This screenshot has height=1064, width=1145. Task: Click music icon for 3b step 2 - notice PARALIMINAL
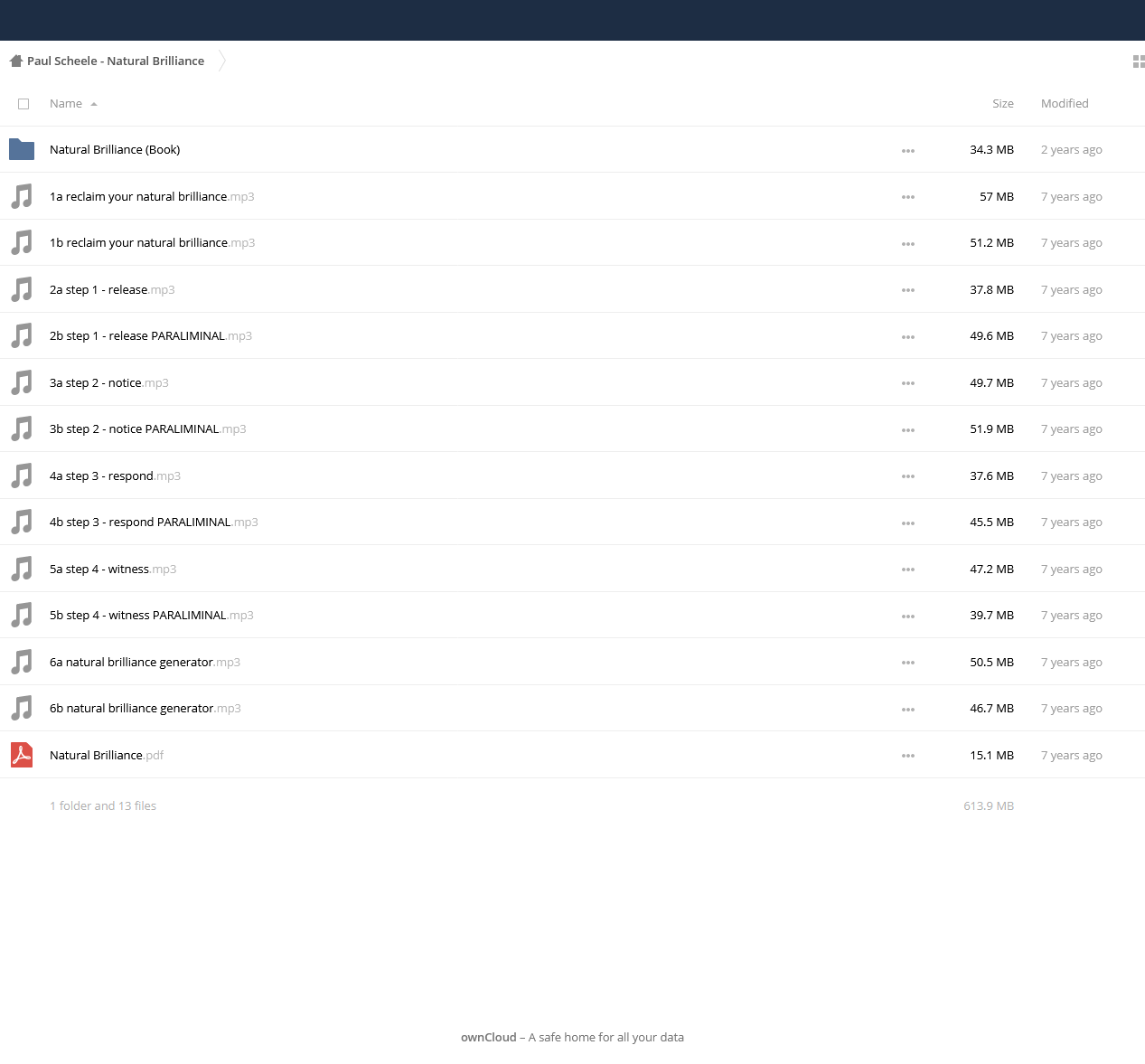click(x=22, y=428)
